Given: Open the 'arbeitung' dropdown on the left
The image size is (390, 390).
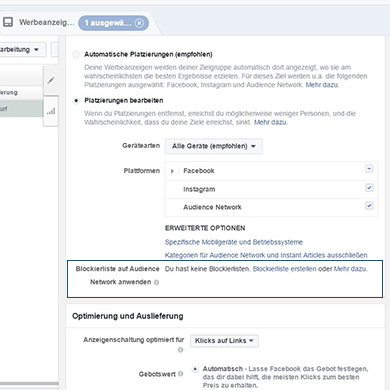Looking at the screenshot, I should click(22, 50).
